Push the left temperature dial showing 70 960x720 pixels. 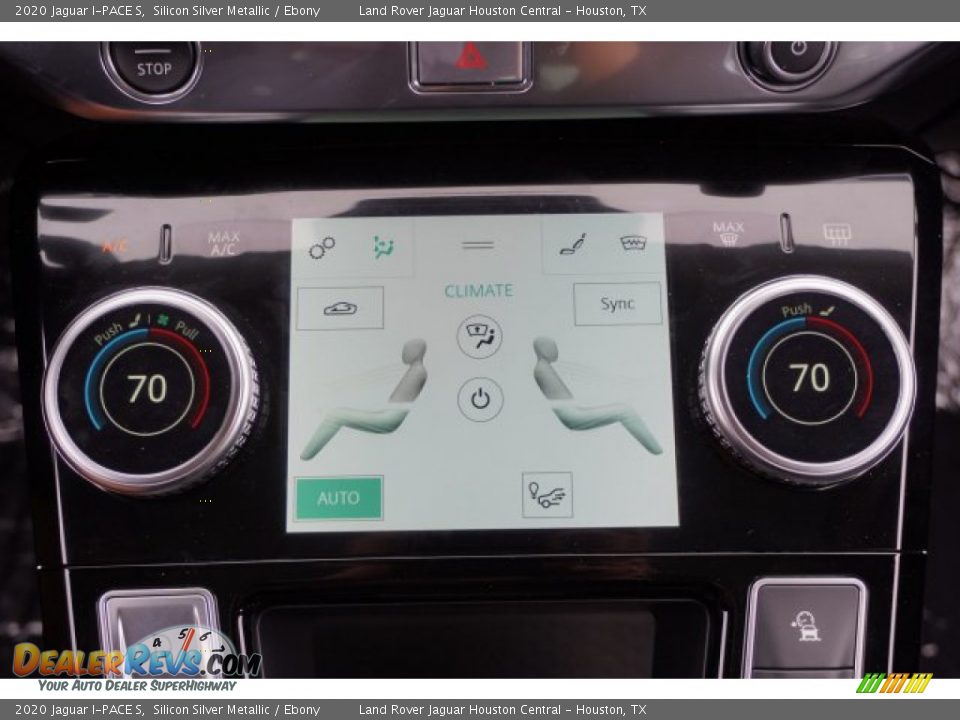(151, 390)
